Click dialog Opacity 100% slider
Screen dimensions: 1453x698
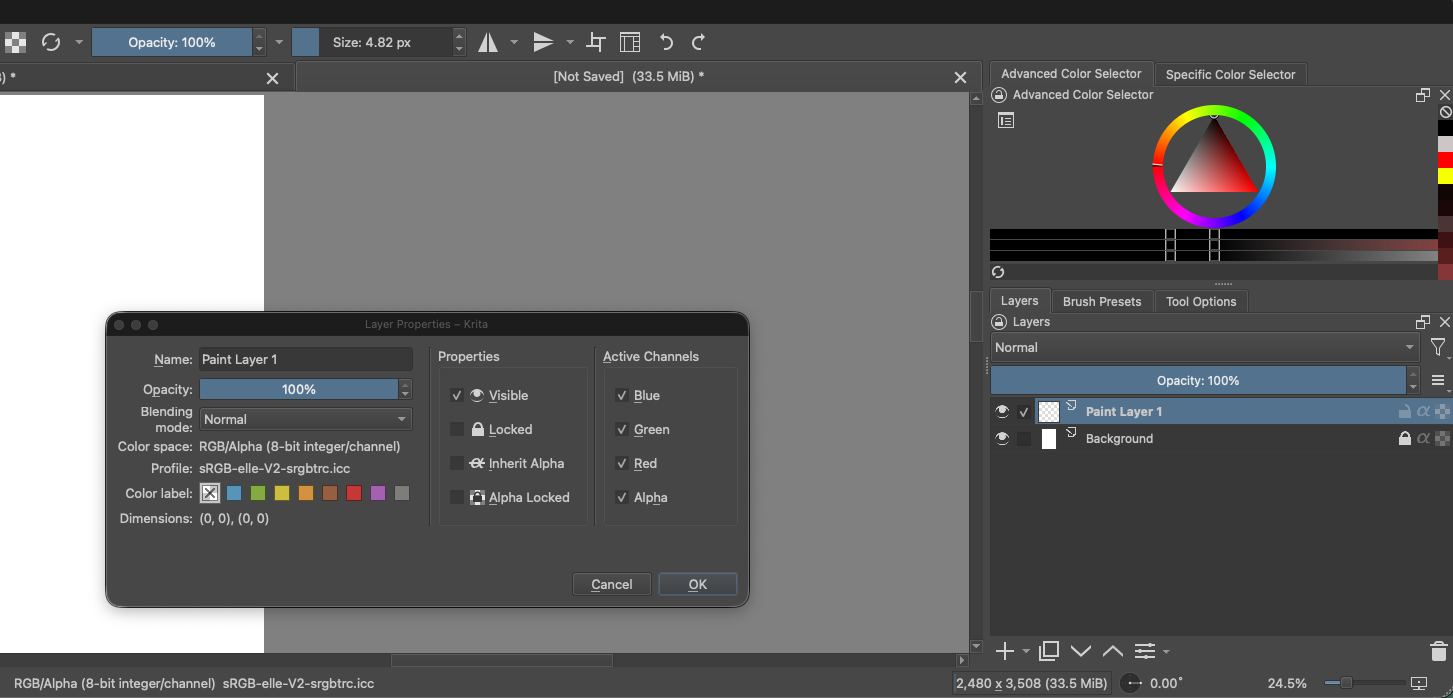coord(298,389)
